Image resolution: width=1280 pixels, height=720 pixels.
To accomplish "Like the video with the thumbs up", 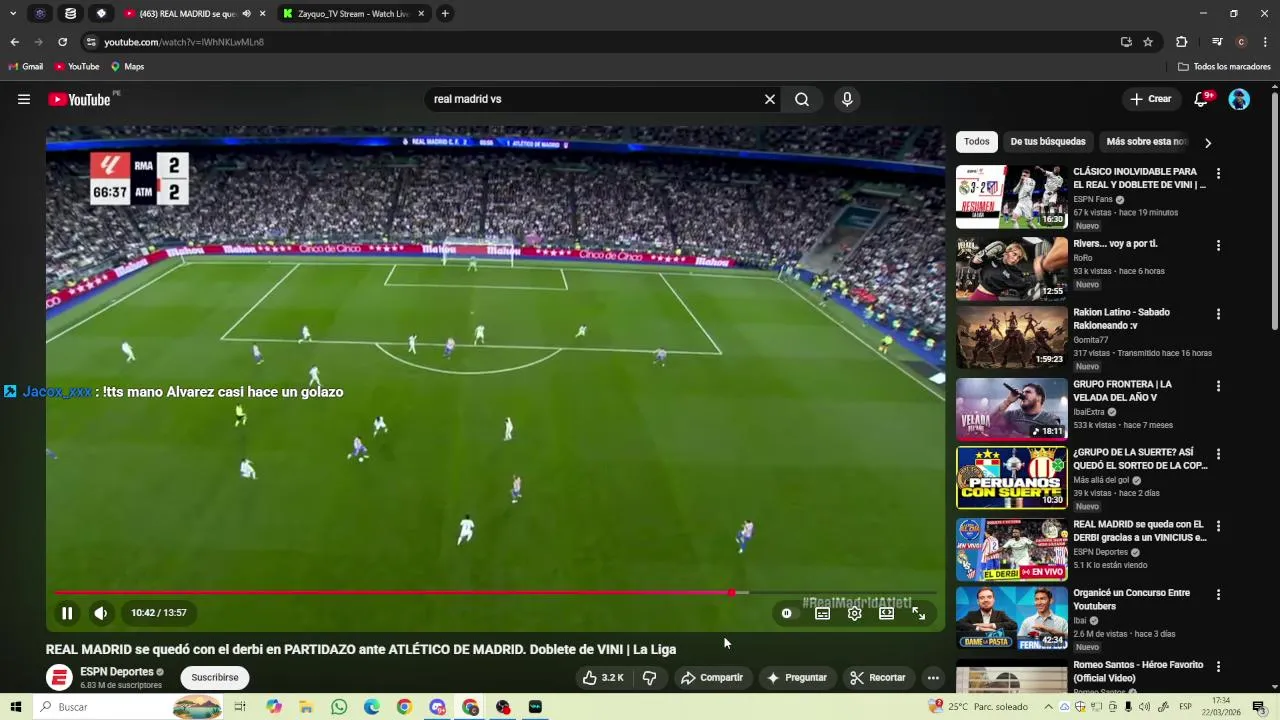I will tap(604, 678).
